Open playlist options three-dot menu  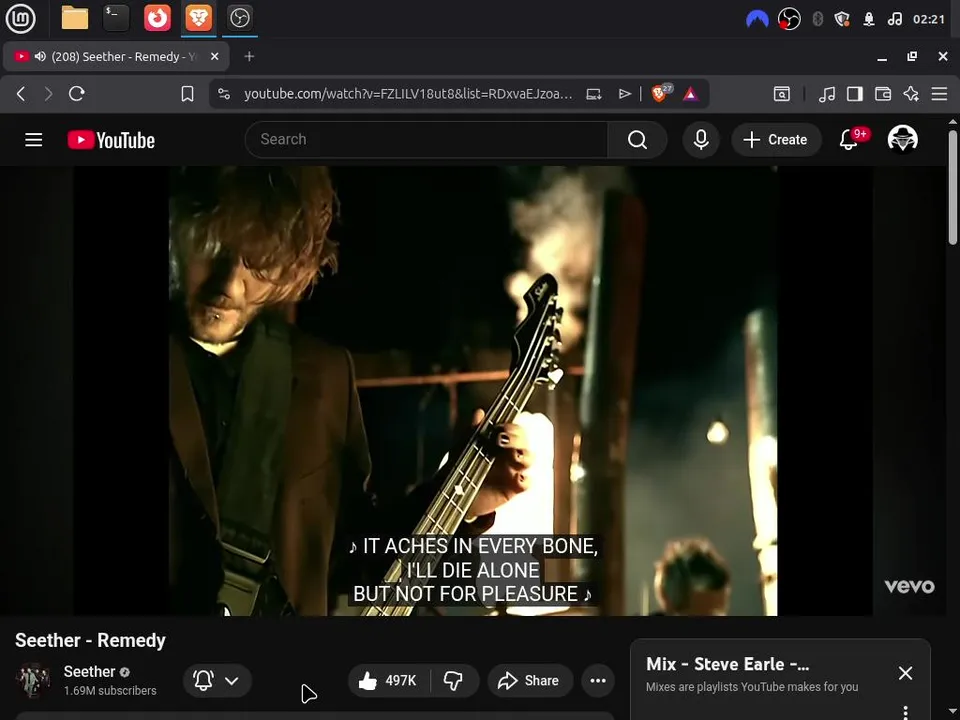coord(906,712)
